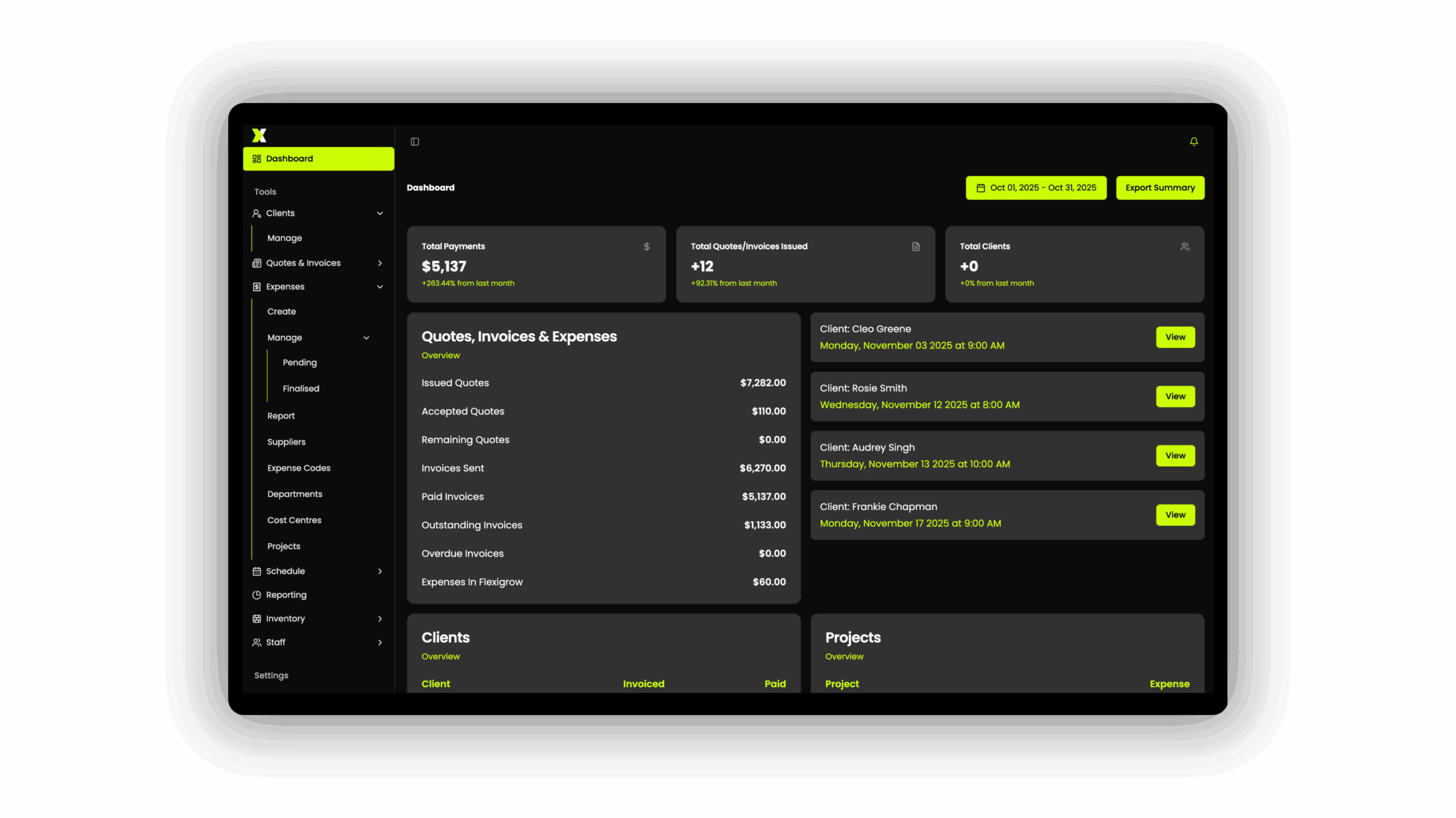Click the people icon on Total Clients

(x=1185, y=247)
